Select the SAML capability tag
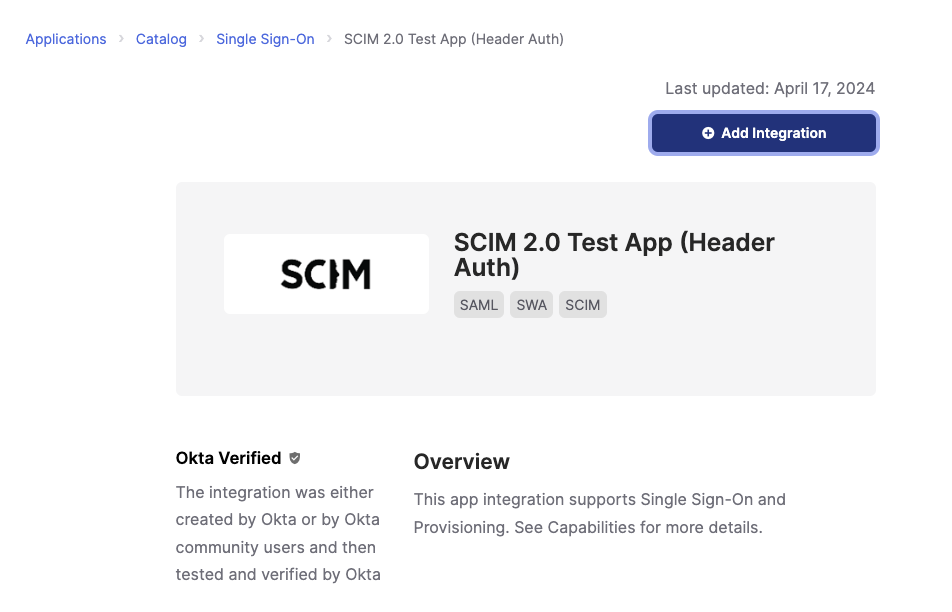This screenshot has height=612, width=952. [x=479, y=305]
